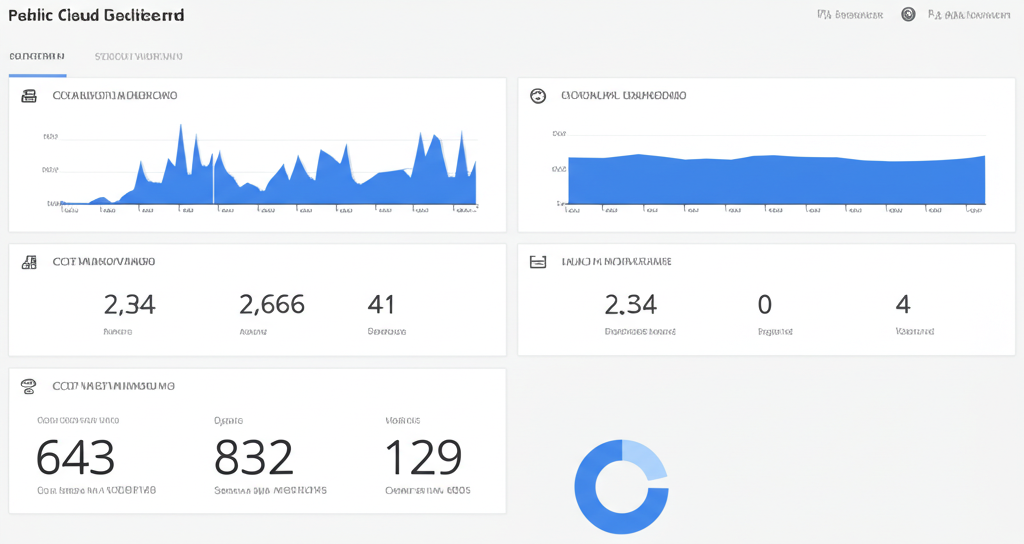
Task: Click the value 41
Action: tap(381, 304)
